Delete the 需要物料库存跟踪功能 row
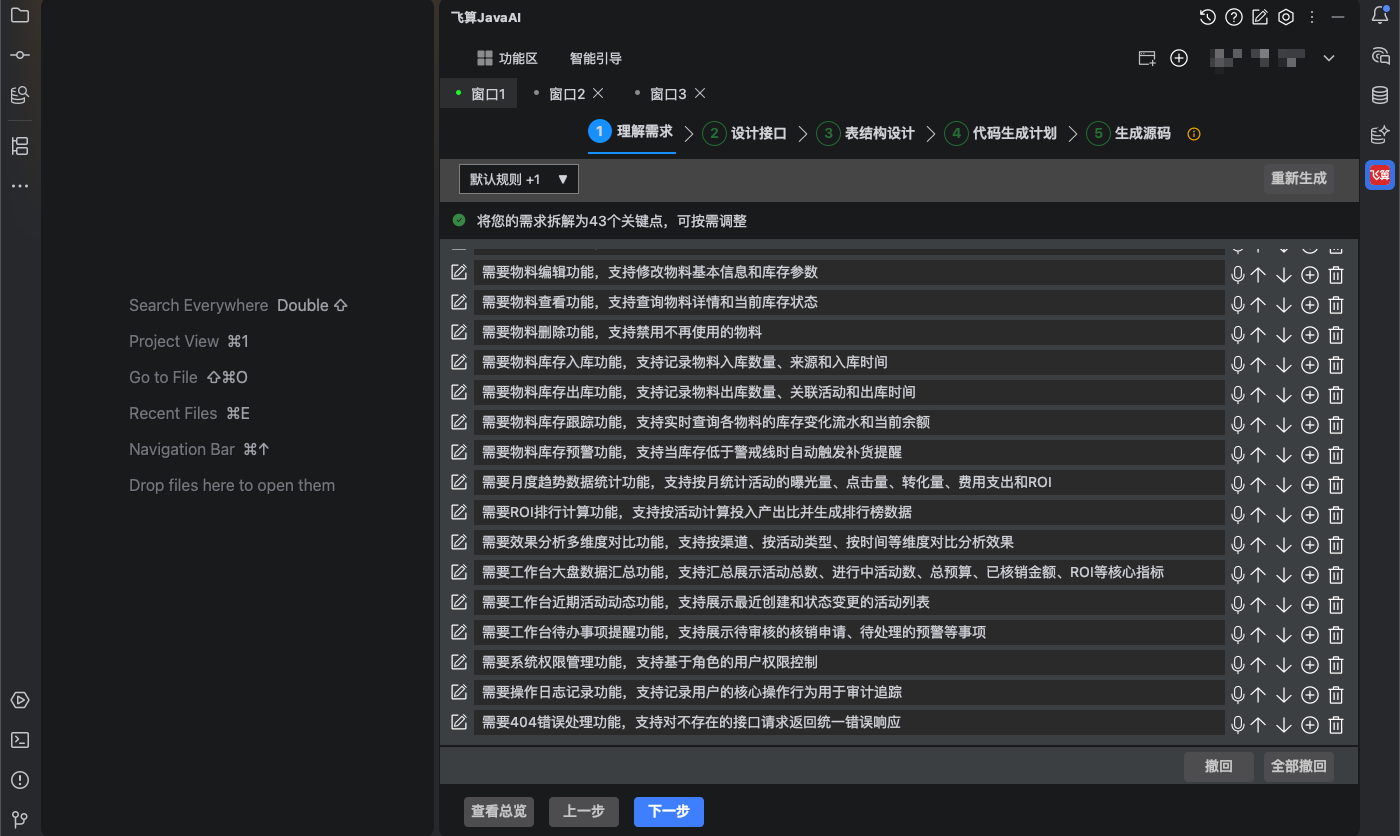 (1336, 425)
